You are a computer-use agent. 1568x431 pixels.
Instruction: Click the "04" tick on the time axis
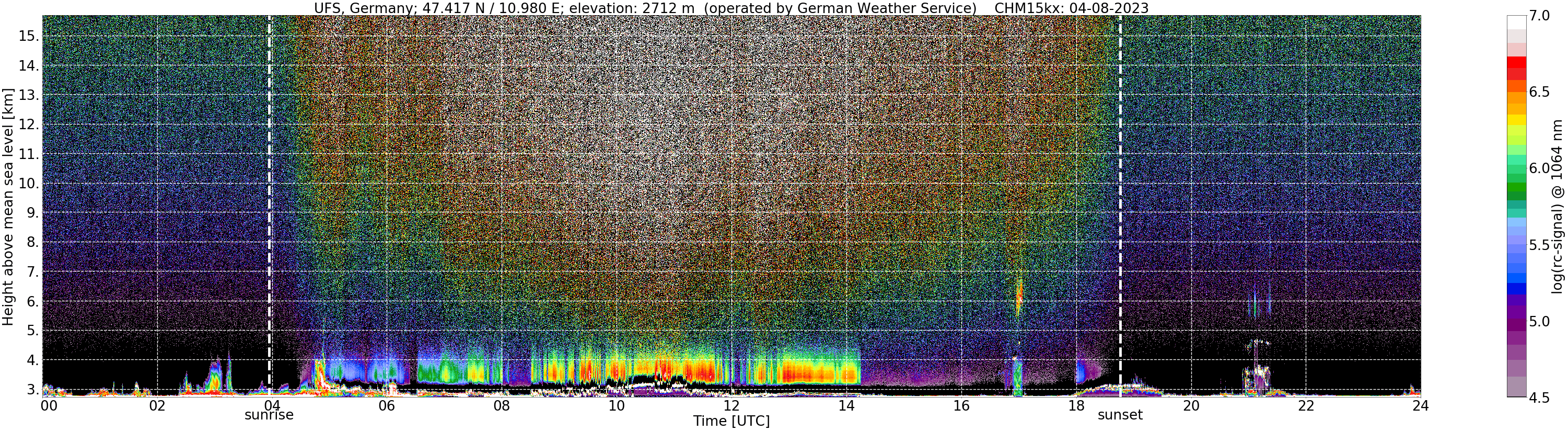click(x=272, y=405)
